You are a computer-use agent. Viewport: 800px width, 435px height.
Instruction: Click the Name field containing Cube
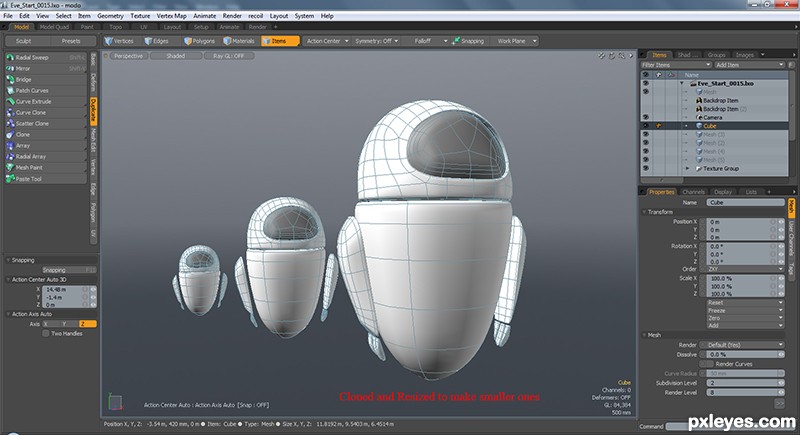745,202
